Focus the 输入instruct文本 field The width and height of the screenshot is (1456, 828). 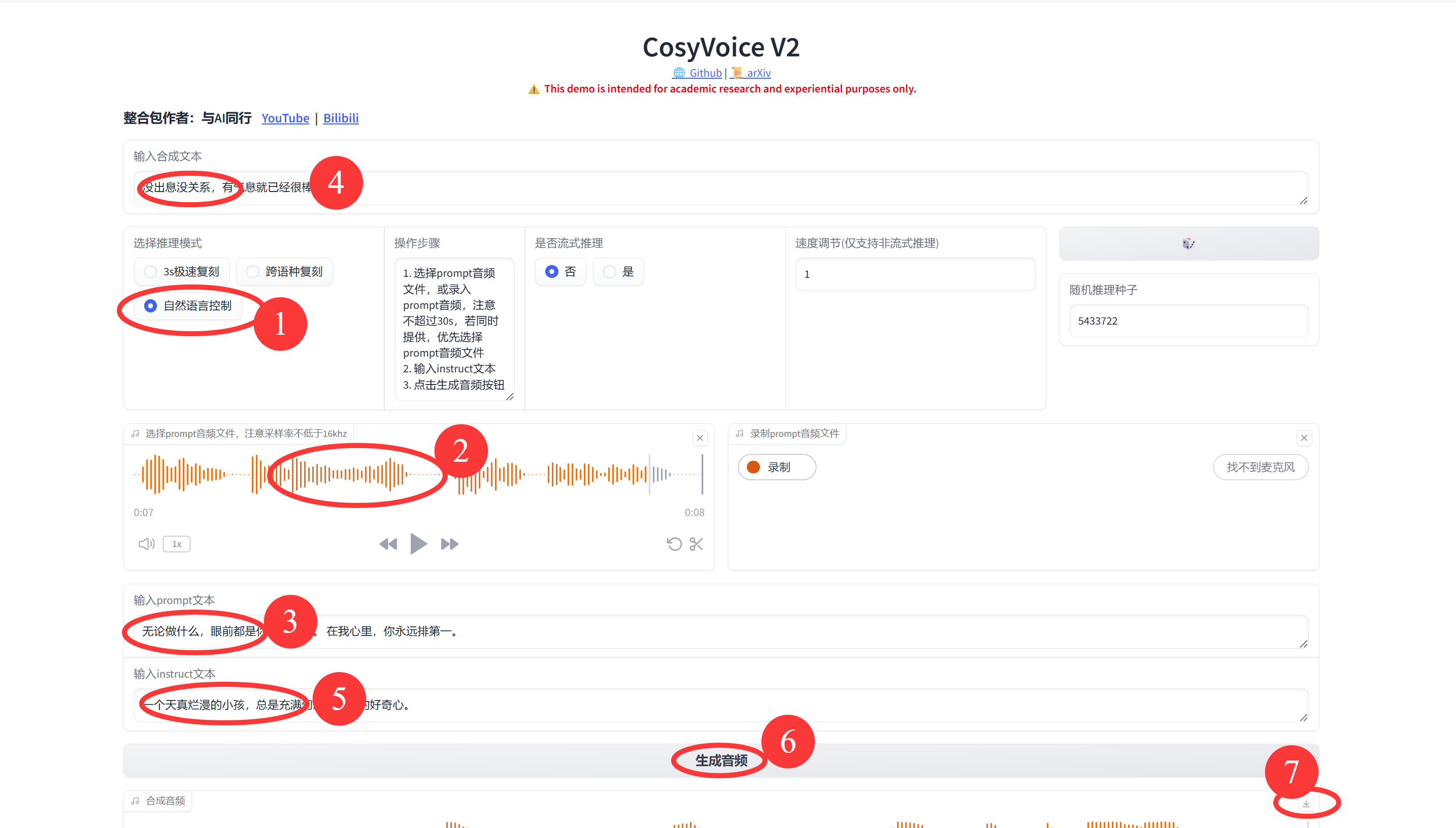point(721,705)
